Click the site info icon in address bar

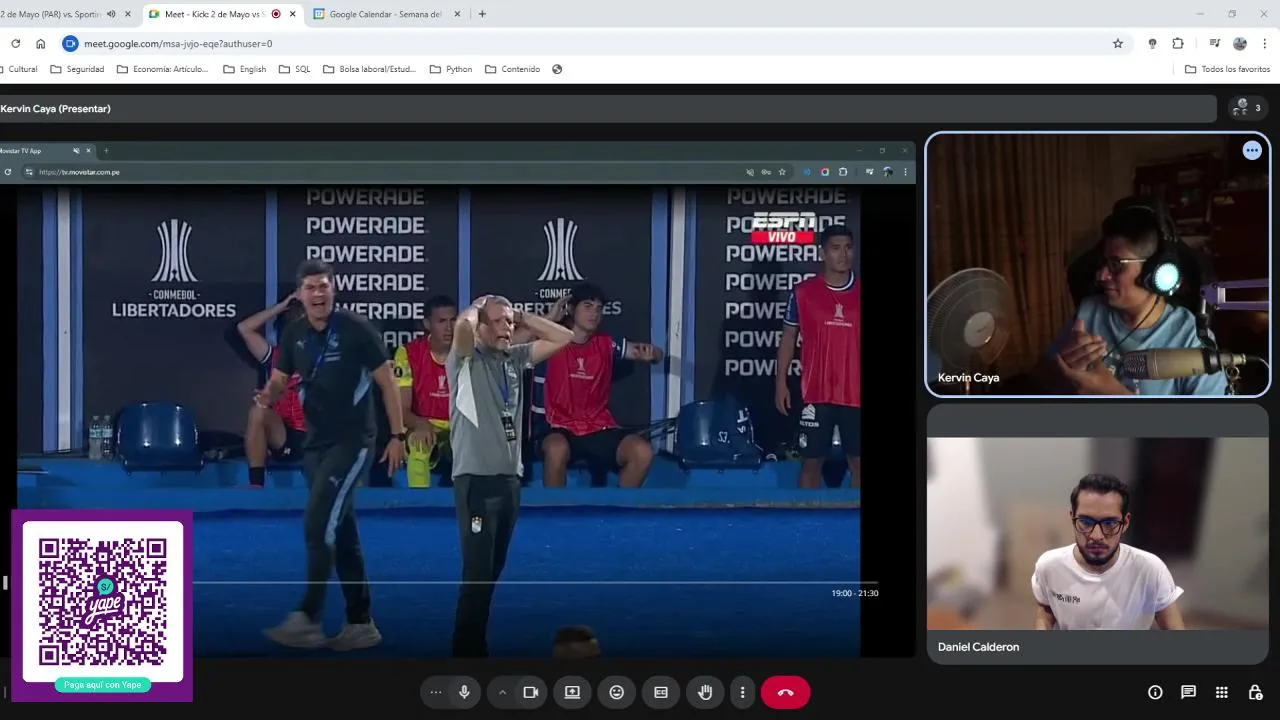coord(70,43)
